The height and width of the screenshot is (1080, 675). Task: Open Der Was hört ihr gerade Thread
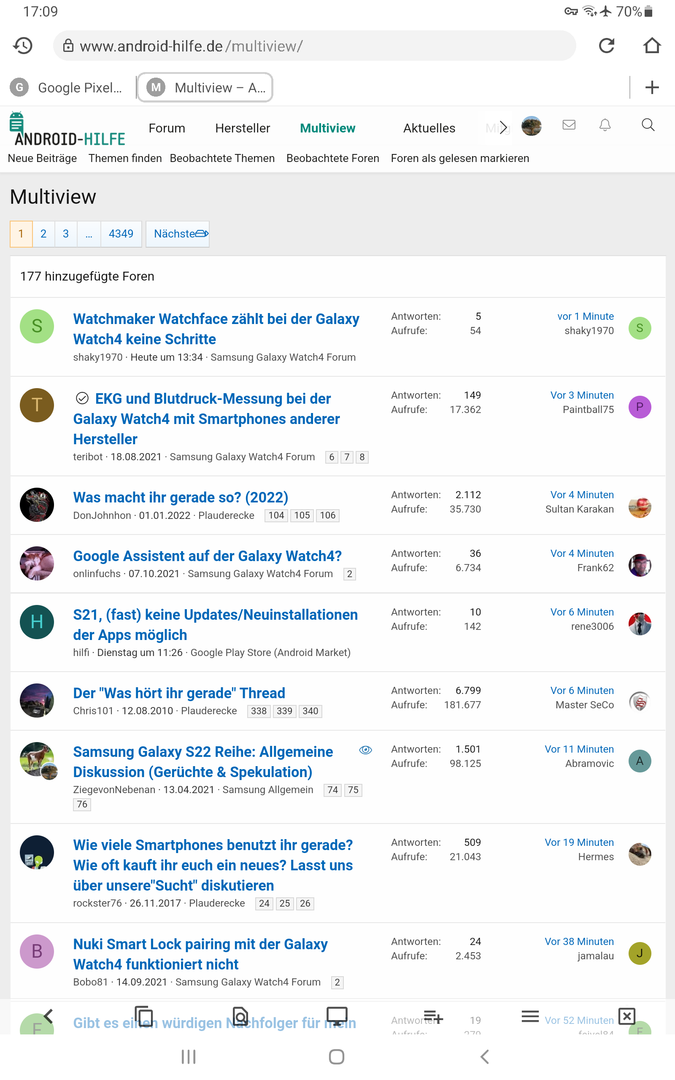179,693
